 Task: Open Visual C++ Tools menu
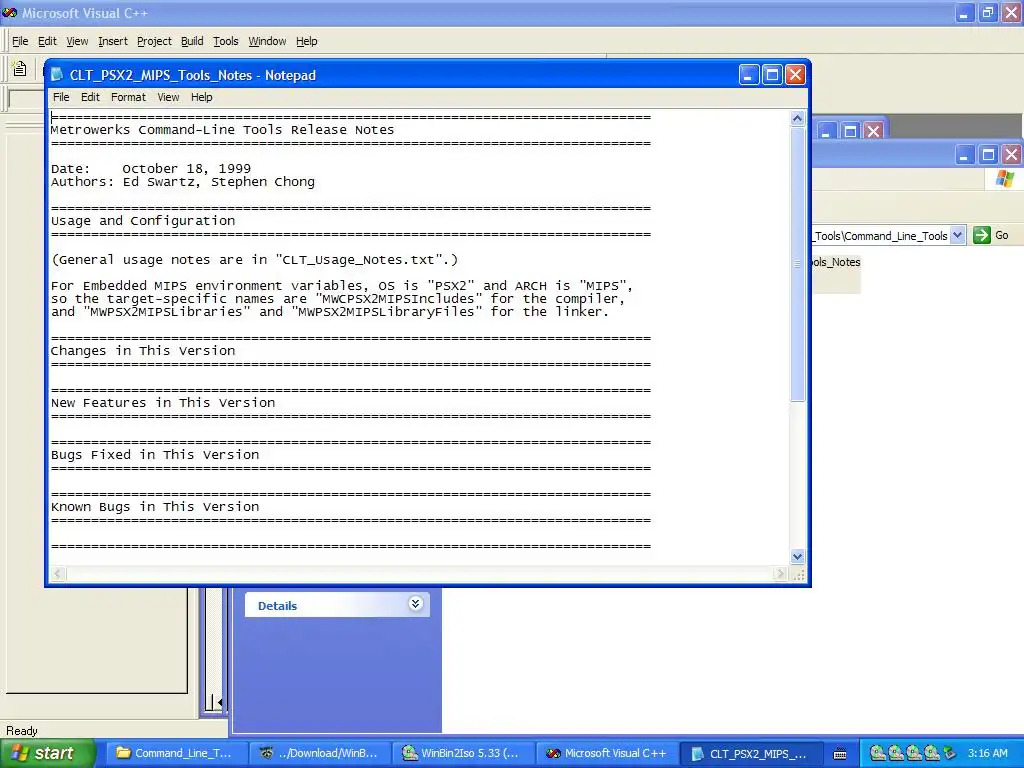tap(225, 41)
